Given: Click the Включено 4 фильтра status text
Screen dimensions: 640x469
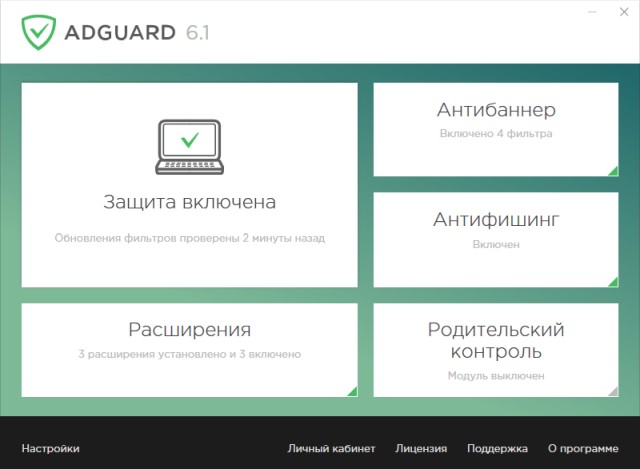Looking at the screenshot, I should coord(496,133).
